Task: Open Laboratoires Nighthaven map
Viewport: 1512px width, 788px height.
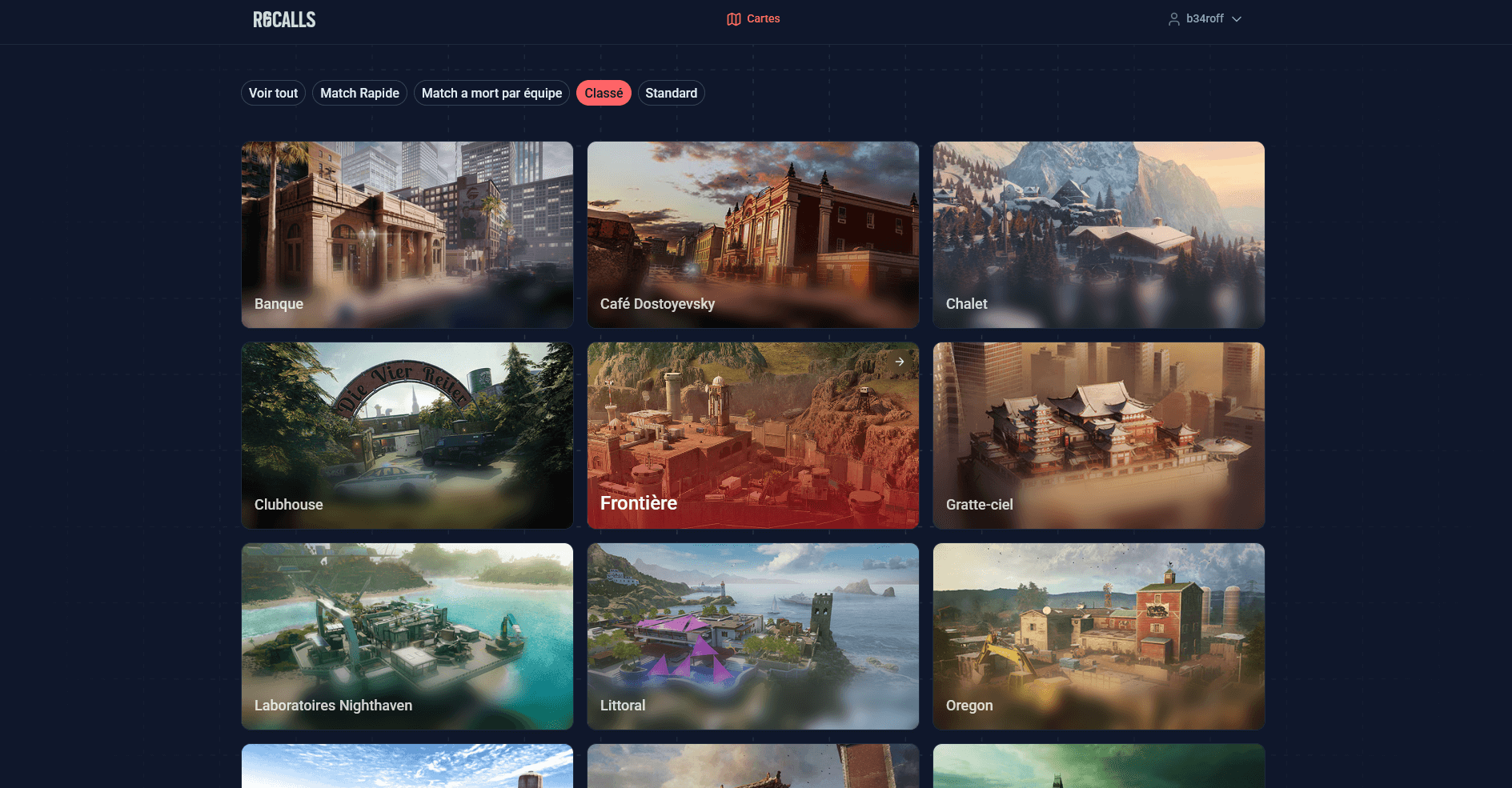Action: (x=407, y=636)
